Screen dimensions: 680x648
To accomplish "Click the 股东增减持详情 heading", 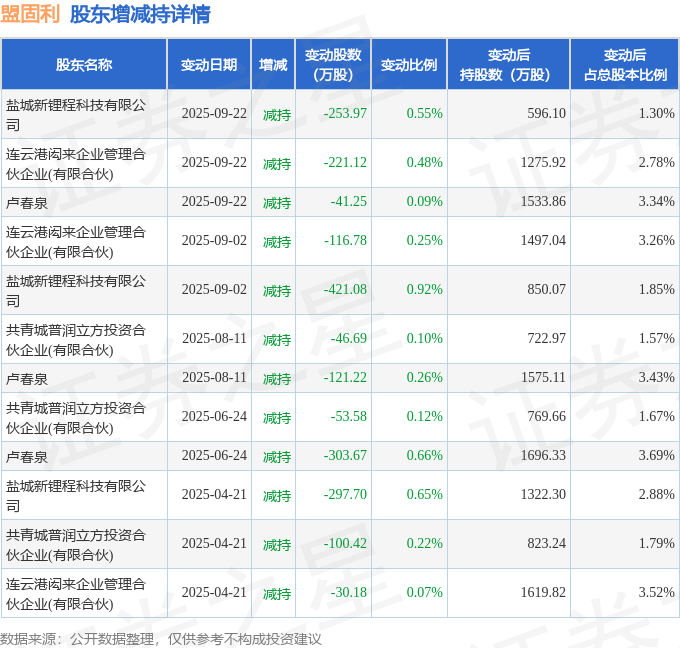I will 140,14.
